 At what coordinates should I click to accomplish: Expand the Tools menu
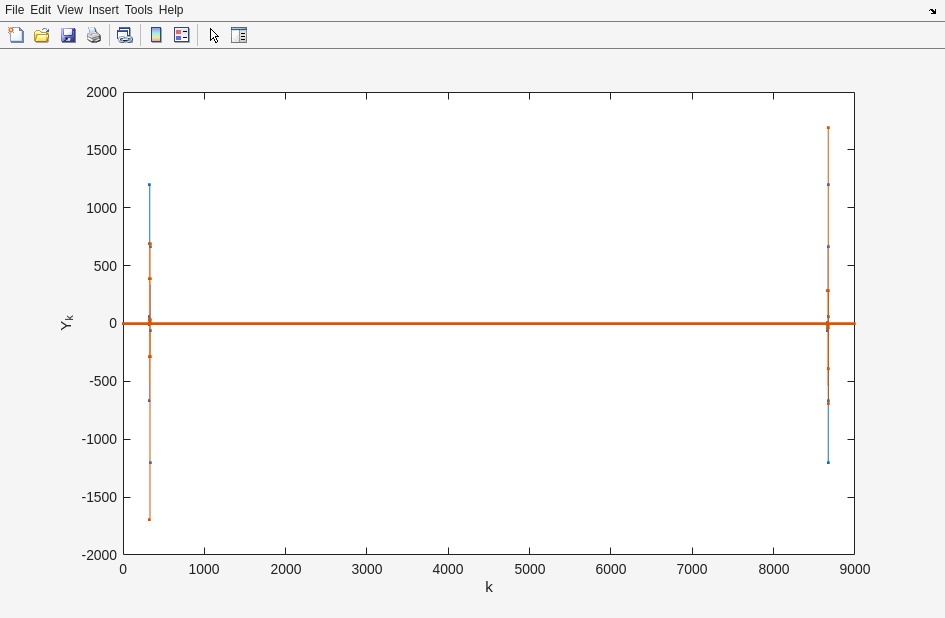coord(138,10)
